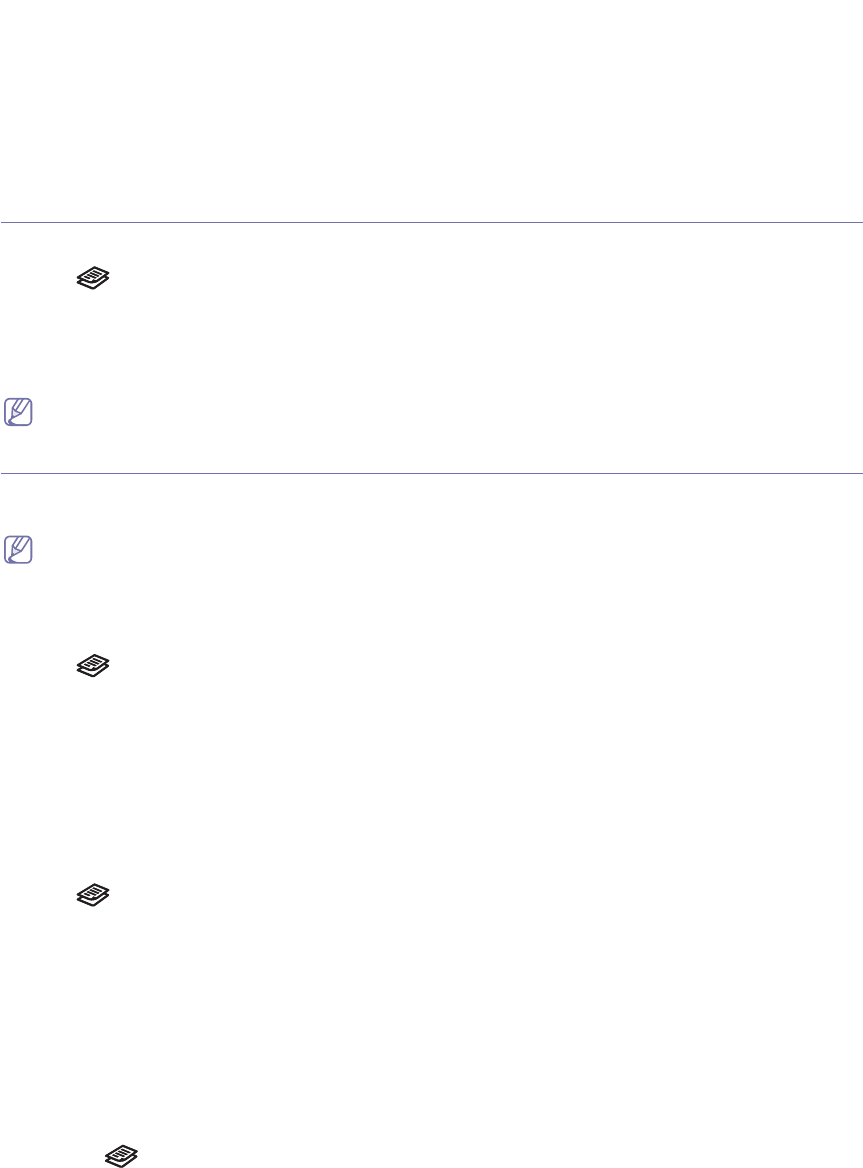Select the note icon beneath the lower divider
Image resolution: width=863 pixels, height=1168 pixels.
17,548
